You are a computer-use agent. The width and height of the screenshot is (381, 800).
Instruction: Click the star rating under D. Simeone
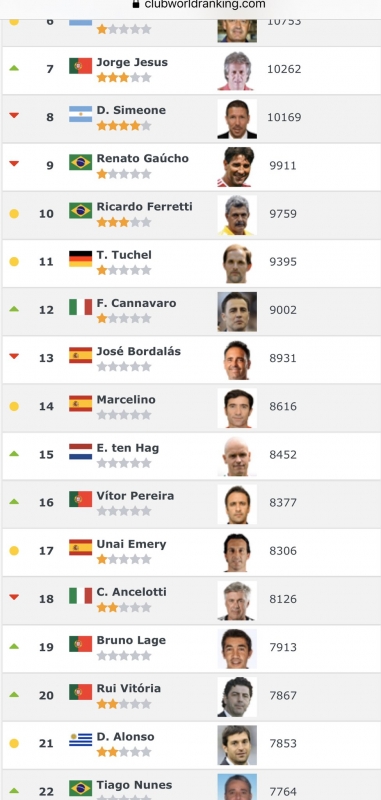pyautogui.click(x=124, y=126)
